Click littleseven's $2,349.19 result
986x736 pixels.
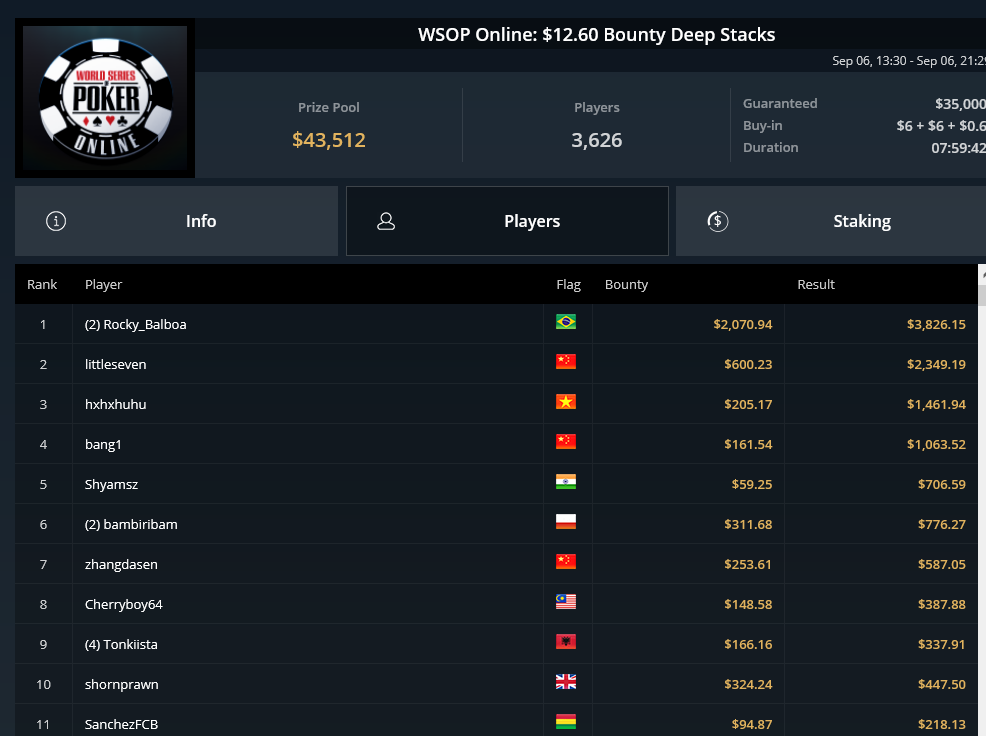936,364
